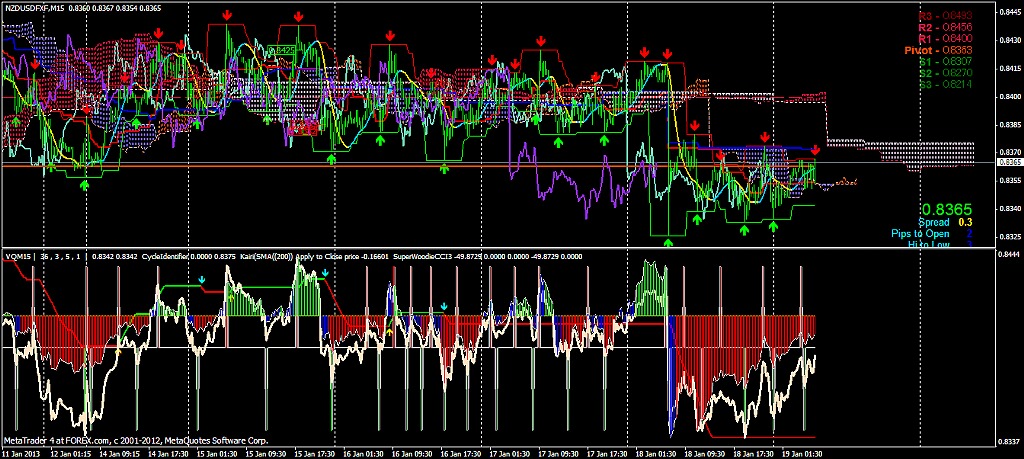The image size is (1024, 459).
Task: Click the Spread label
Action: click(x=935, y=223)
